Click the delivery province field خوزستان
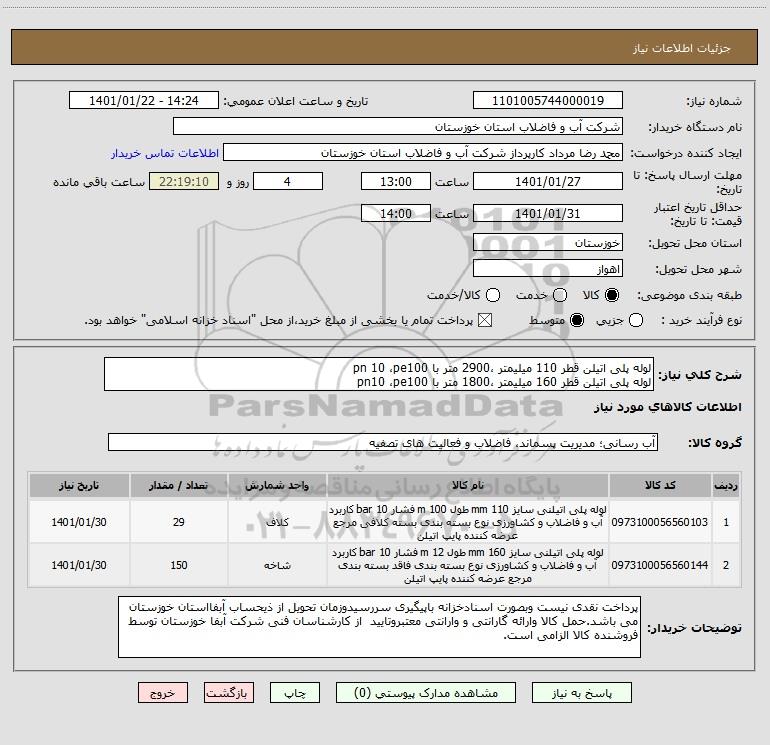The height and width of the screenshot is (745, 770). [x=548, y=243]
